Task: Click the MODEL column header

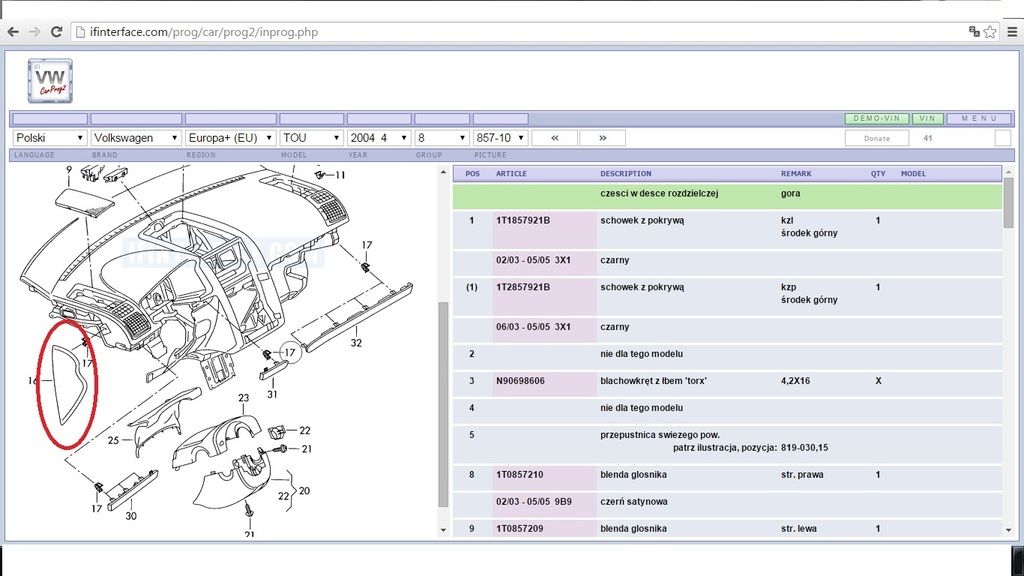Action: tap(913, 174)
